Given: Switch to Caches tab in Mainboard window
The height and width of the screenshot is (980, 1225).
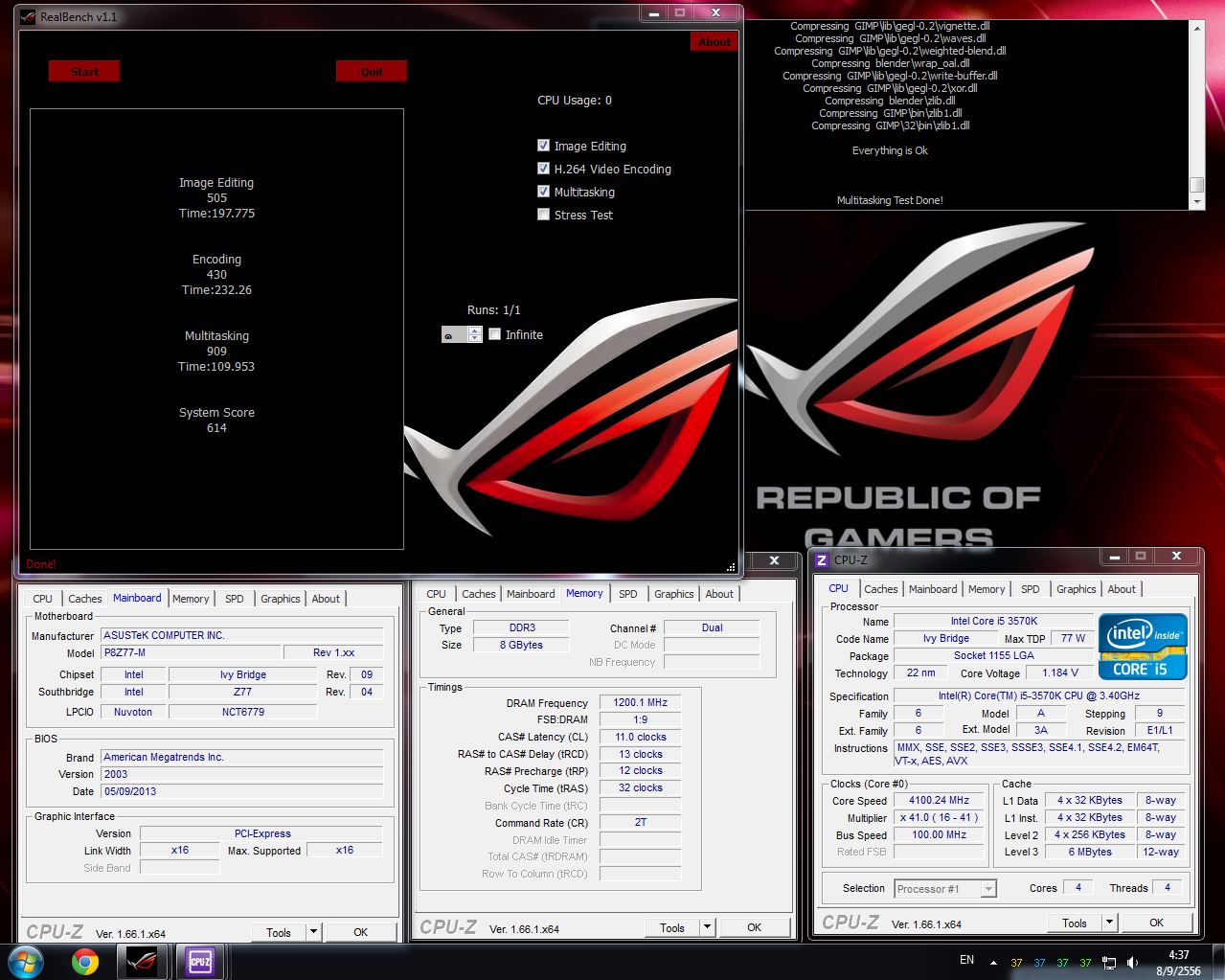Looking at the screenshot, I should coord(85,599).
